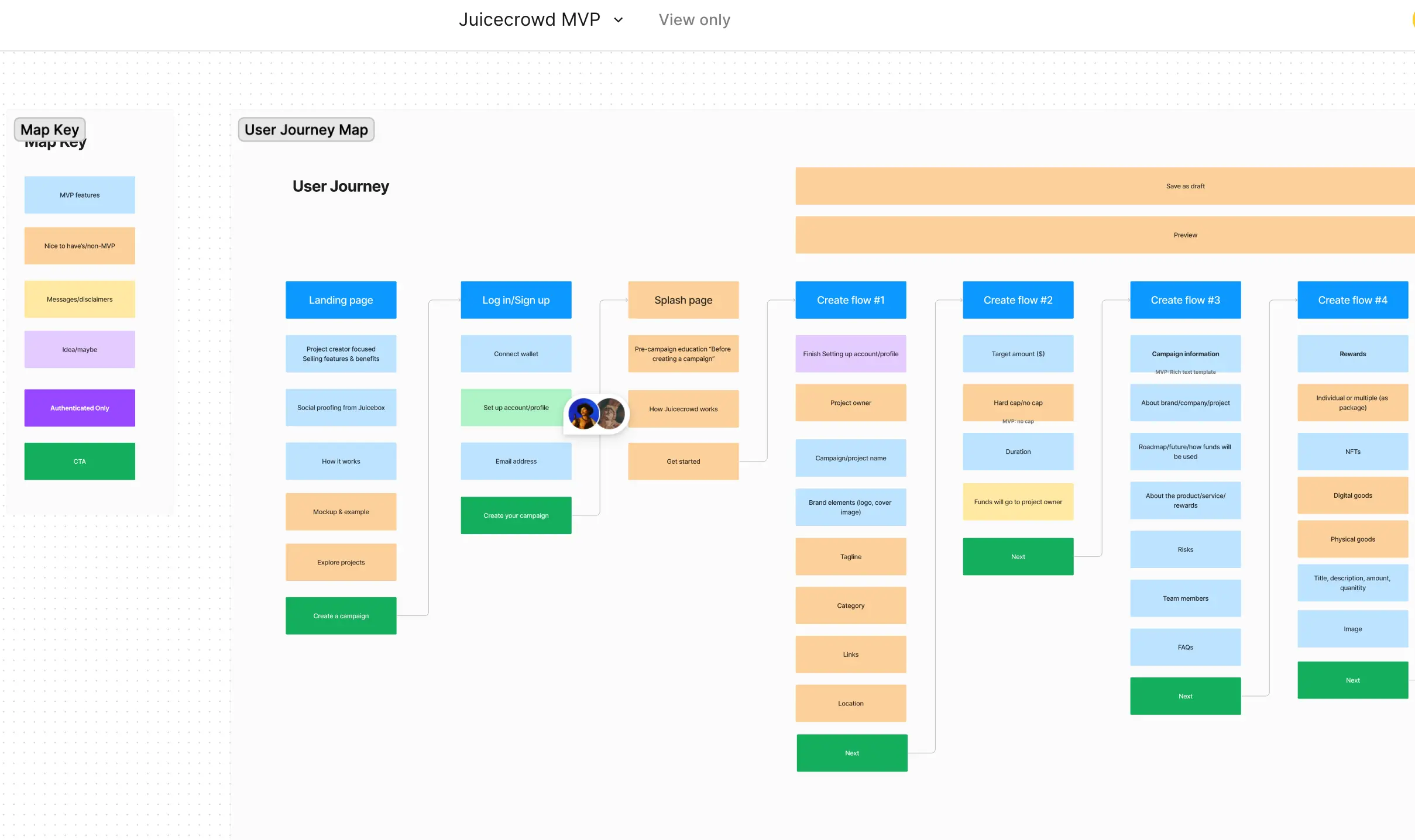Viewport: 1415px width, 840px height.
Task: Click the blue-background user avatar
Action: coord(582,414)
